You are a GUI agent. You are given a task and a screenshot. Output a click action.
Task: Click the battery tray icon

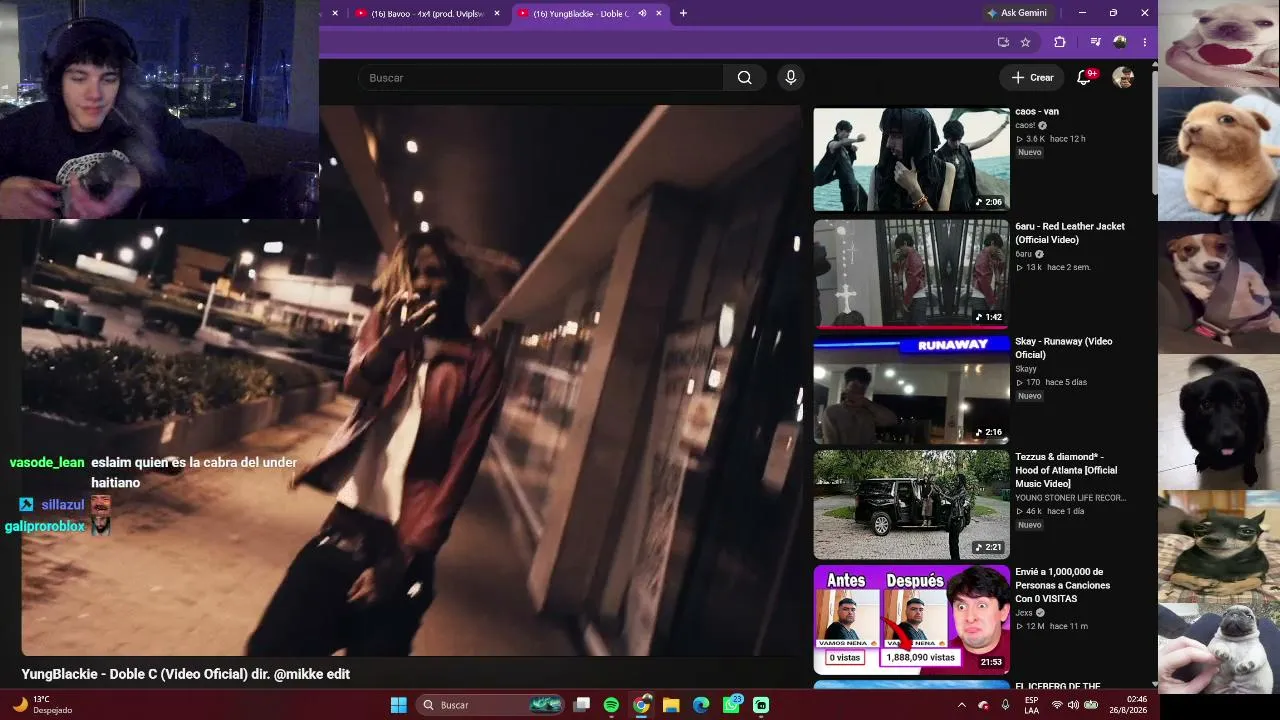[1090, 705]
